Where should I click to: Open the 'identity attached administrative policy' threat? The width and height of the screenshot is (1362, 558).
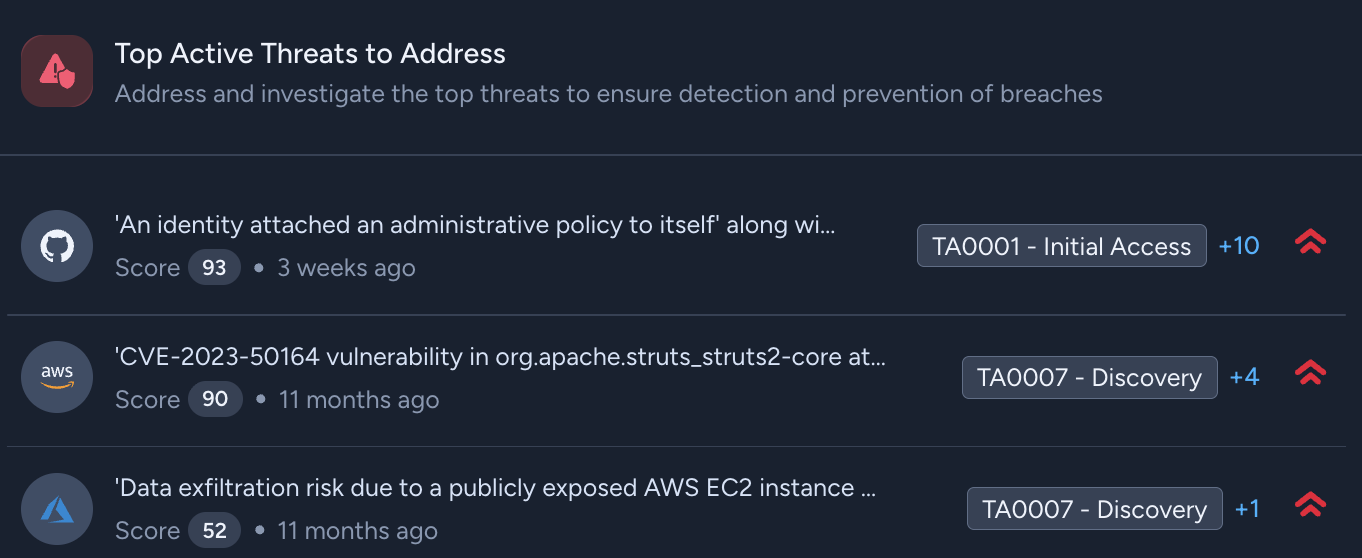tap(475, 225)
